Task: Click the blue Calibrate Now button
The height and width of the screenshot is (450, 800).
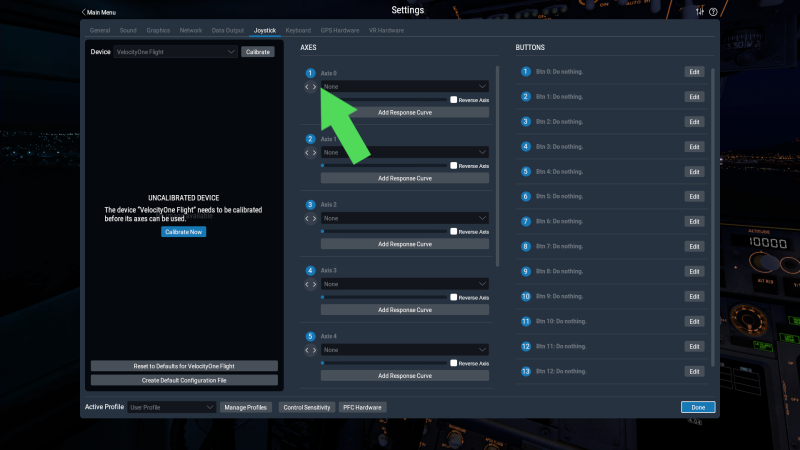Action: pos(184,232)
